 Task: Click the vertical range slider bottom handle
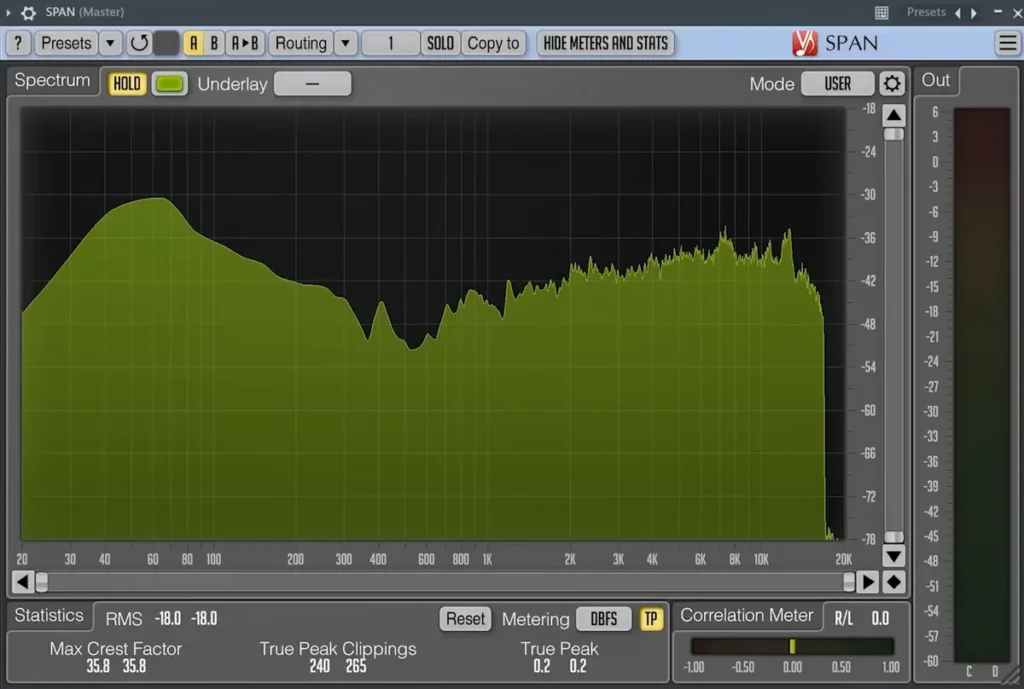894,537
